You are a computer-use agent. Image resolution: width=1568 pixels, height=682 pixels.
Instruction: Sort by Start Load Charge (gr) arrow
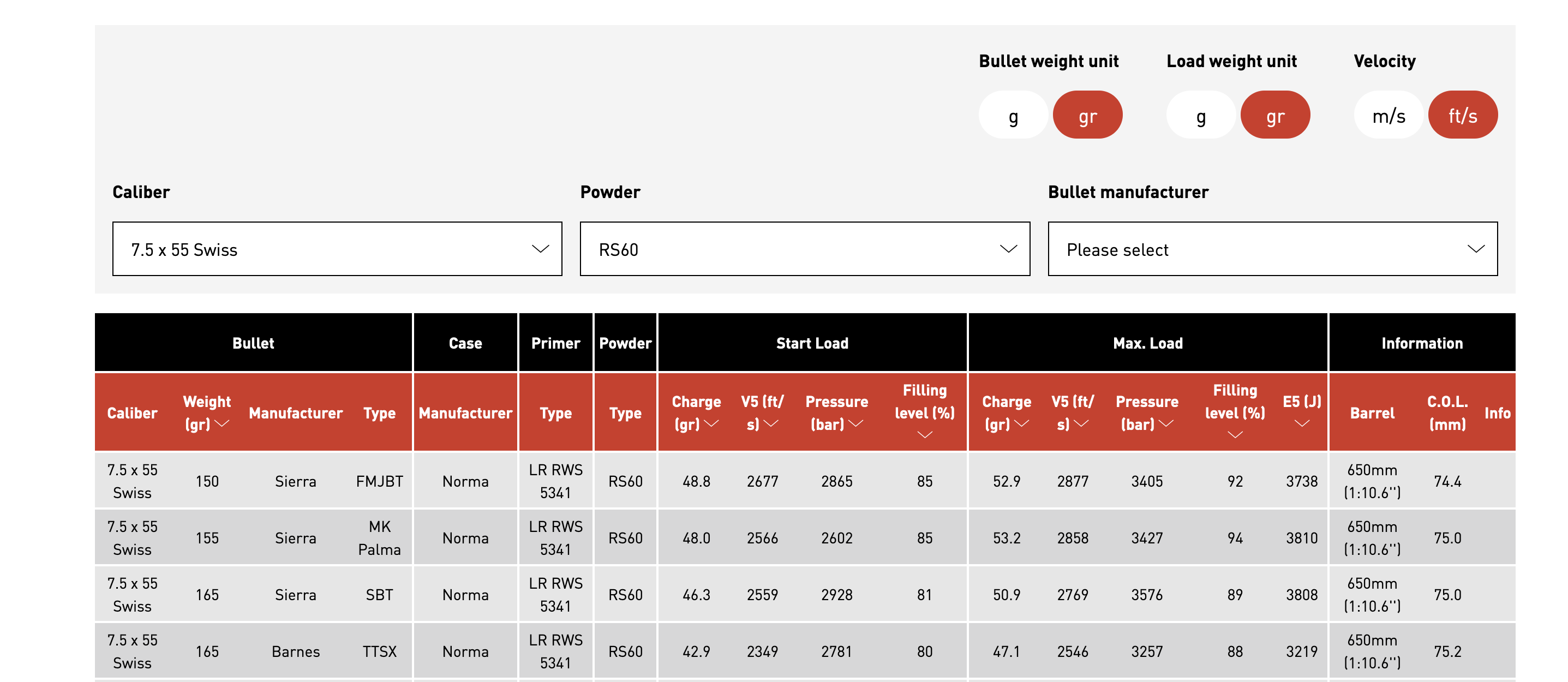pyautogui.click(x=711, y=424)
